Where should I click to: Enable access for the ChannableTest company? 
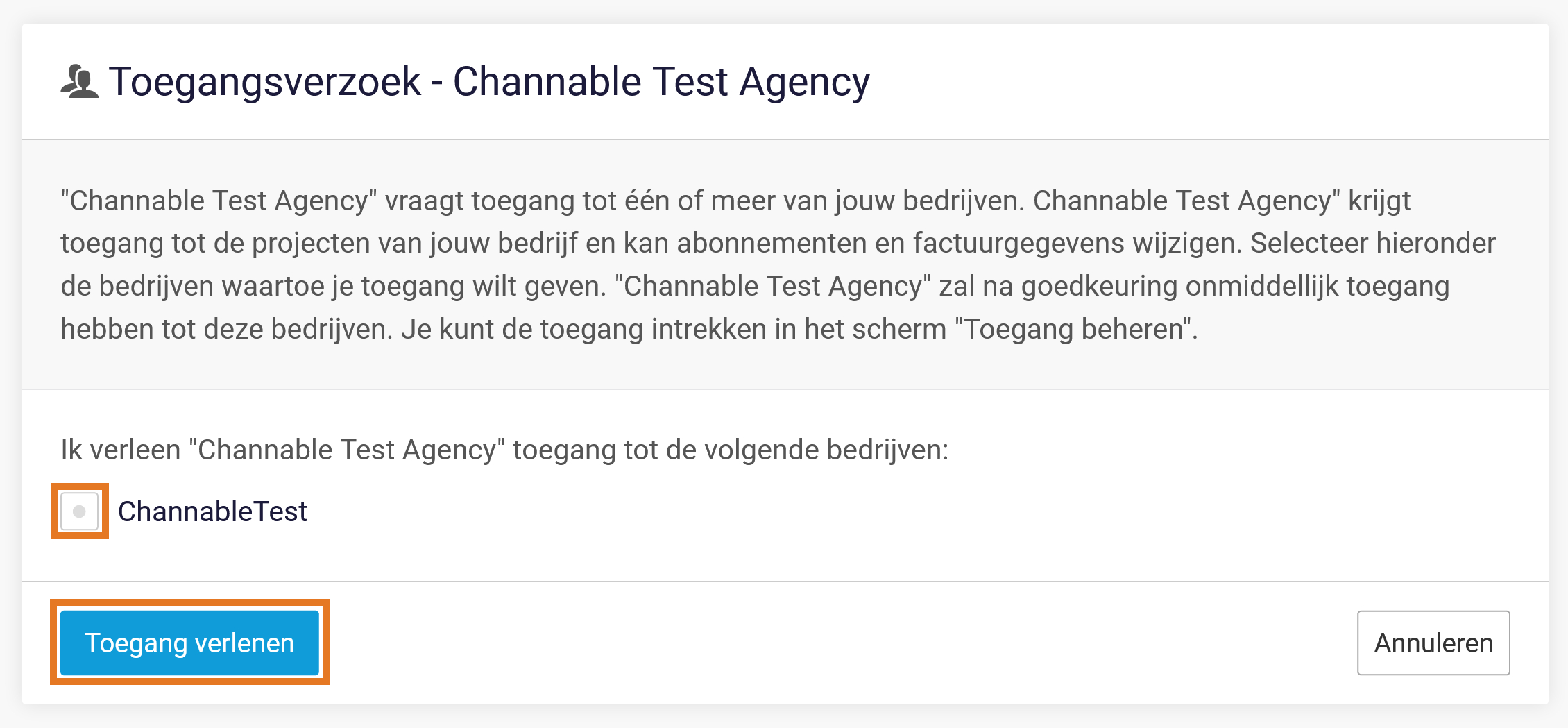click(x=79, y=511)
